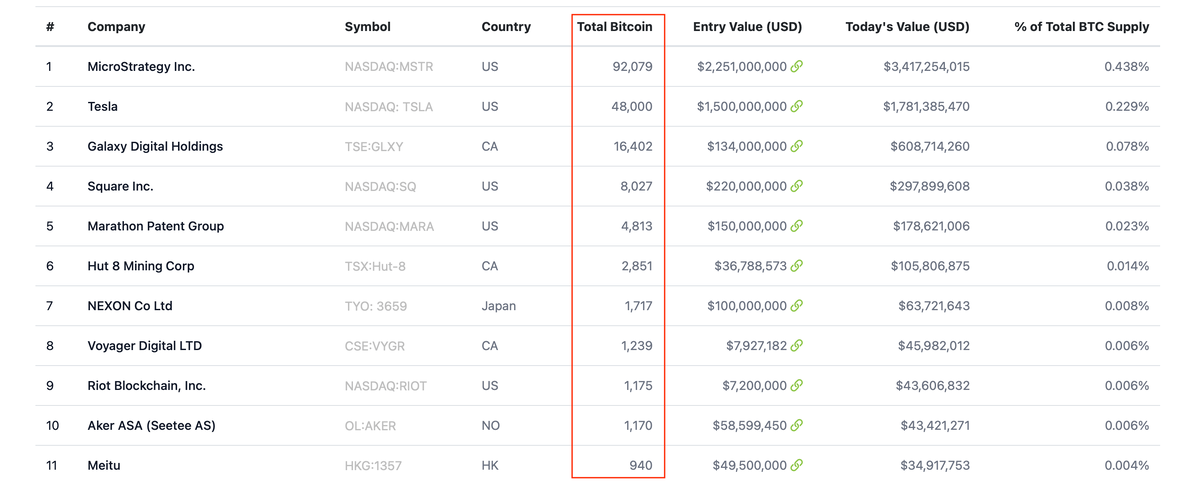The image size is (1200, 483).
Task: Select Hut 8 Mining Corp company name
Action: click(141, 266)
